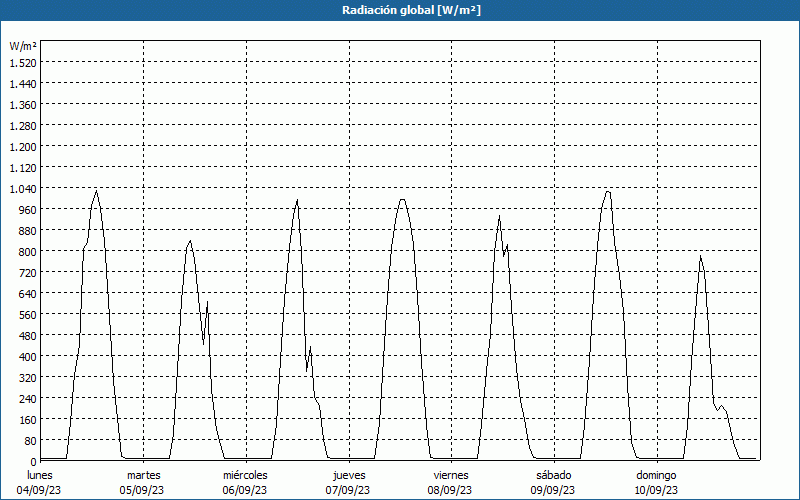This screenshot has width=800, height=500.
Task: Click the 640 y-axis label
Action: click(x=28, y=293)
